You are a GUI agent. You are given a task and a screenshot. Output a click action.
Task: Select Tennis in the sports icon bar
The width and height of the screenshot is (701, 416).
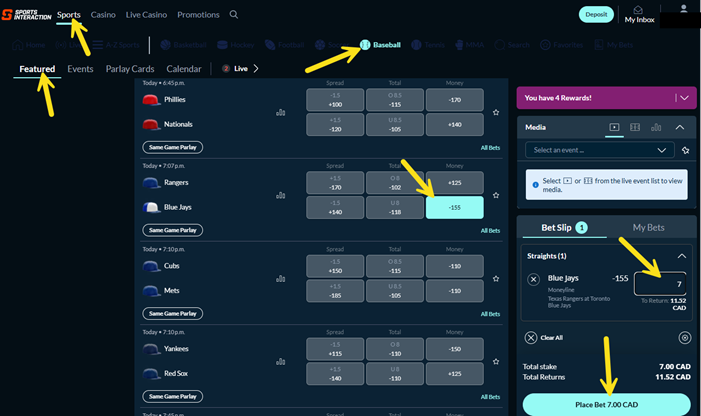point(428,45)
